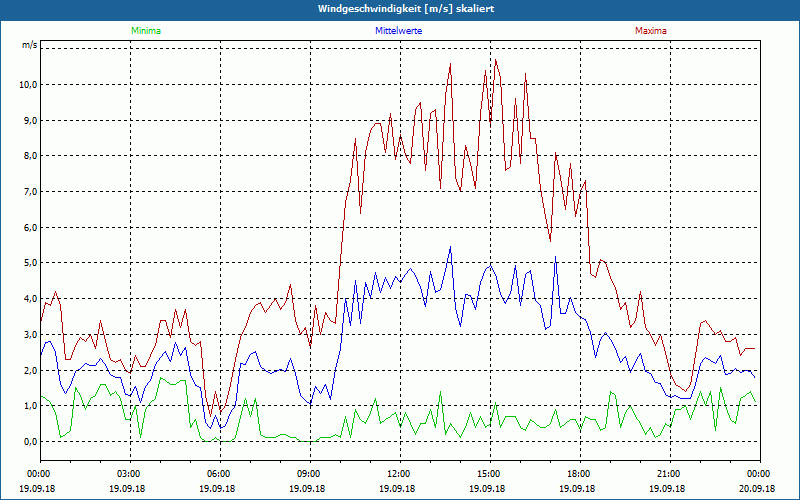Click the 03:00 time axis label
Viewport: 800px width, 500px height.
130,474
